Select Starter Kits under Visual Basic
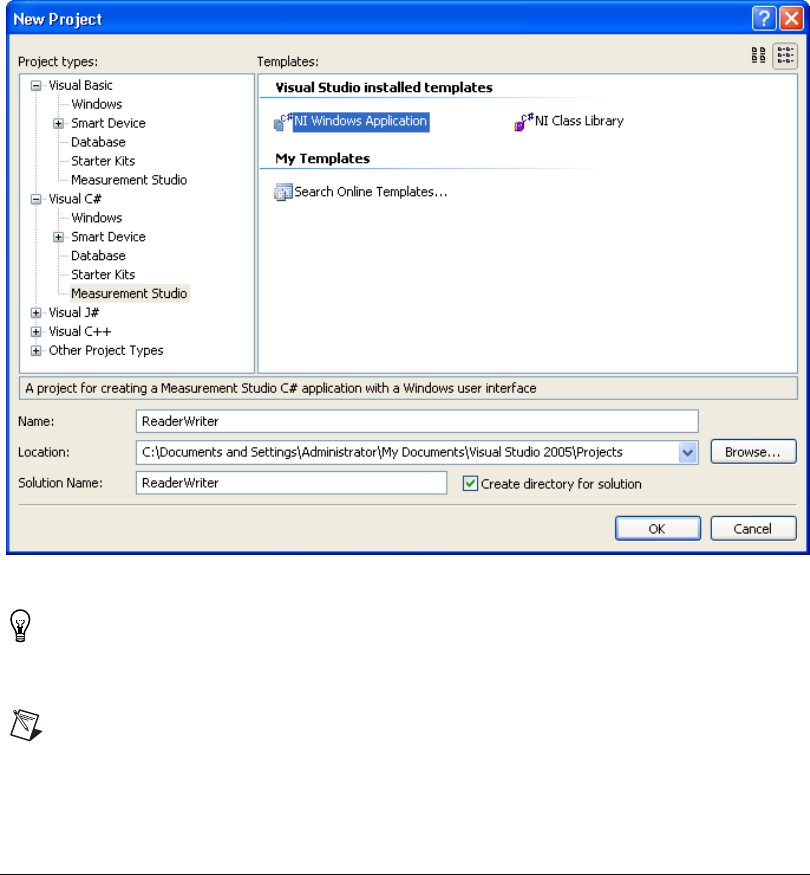Image resolution: width=810 pixels, height=875 pixels. [103, 161]
